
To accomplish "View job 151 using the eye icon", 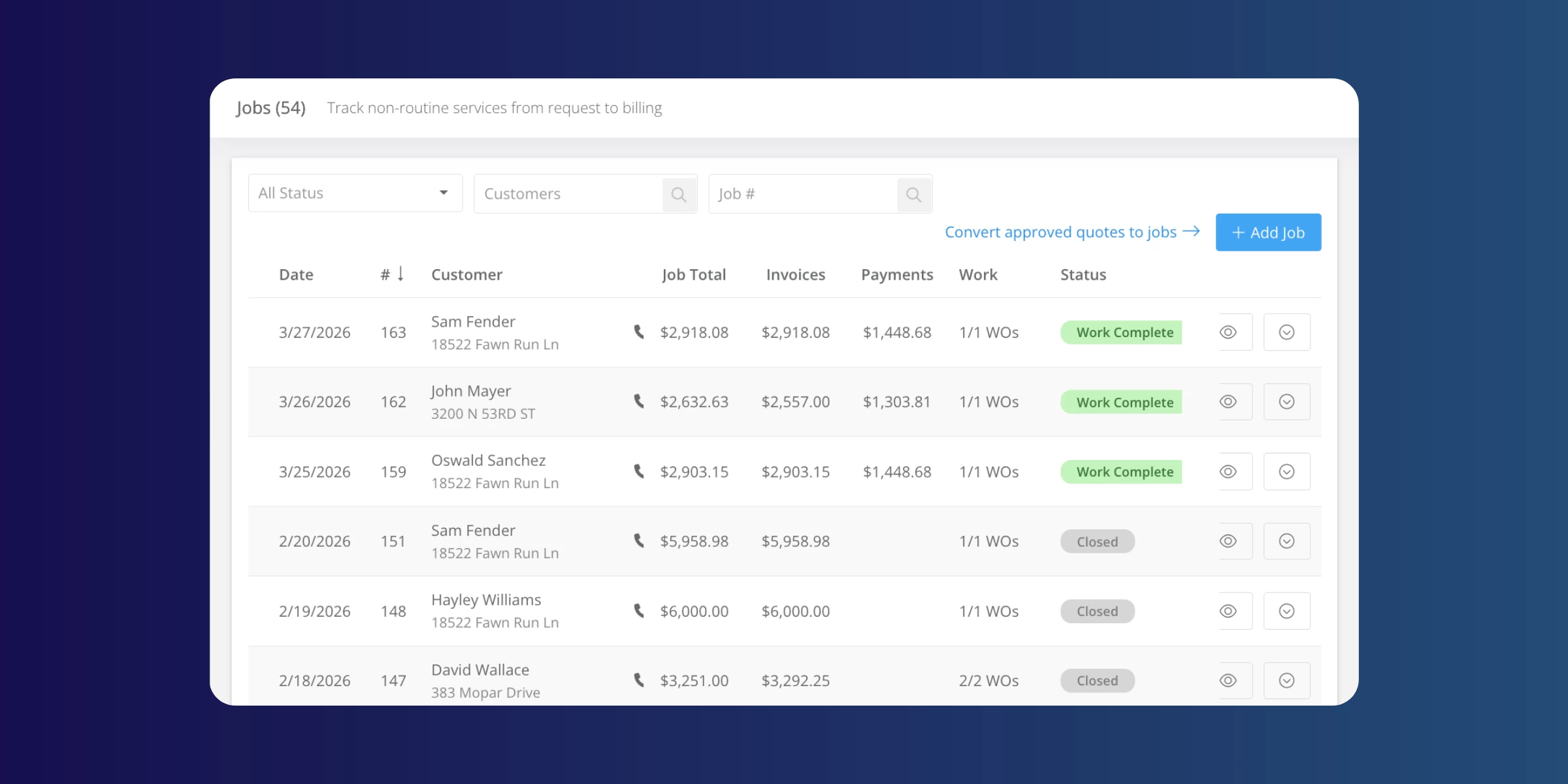I will 1228,541.
